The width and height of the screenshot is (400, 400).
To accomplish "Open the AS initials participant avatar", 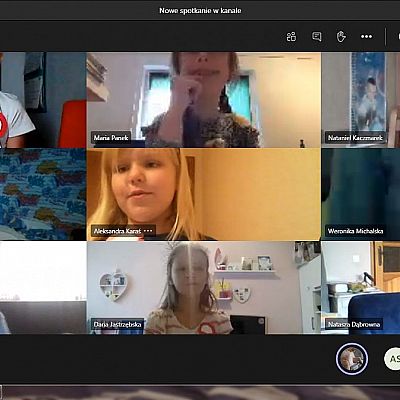I will coord(393,359).
